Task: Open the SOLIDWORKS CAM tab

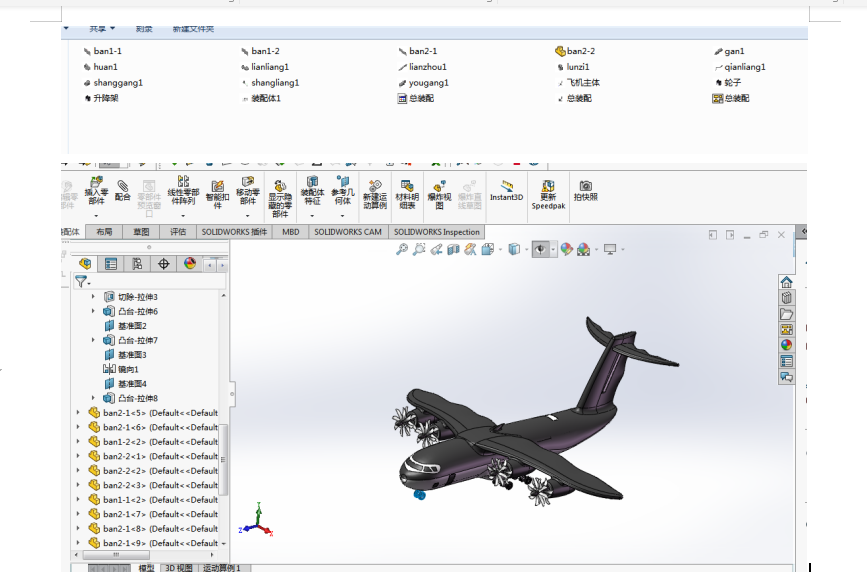Action: pos(348,232)
